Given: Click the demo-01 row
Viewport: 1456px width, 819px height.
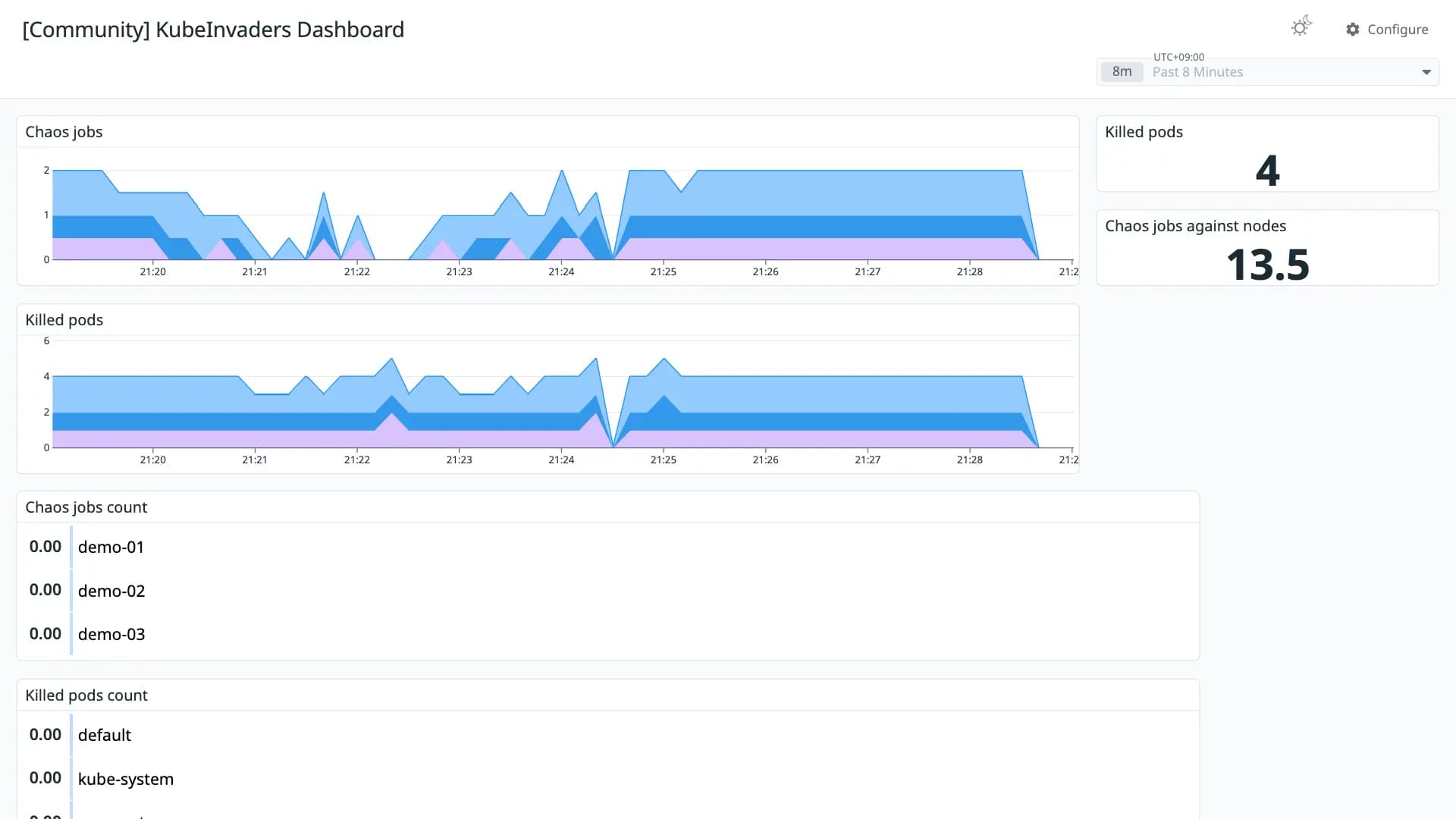Looking at the screenshot, I should click(x=608, y=547).
